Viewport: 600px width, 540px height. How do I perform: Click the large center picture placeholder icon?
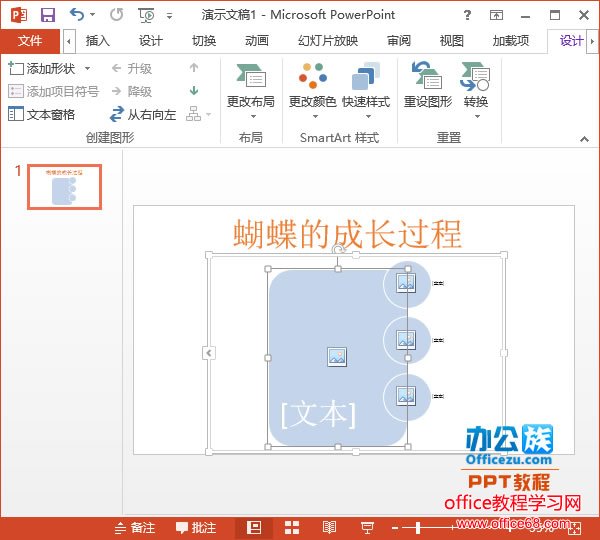click(337, 357)
